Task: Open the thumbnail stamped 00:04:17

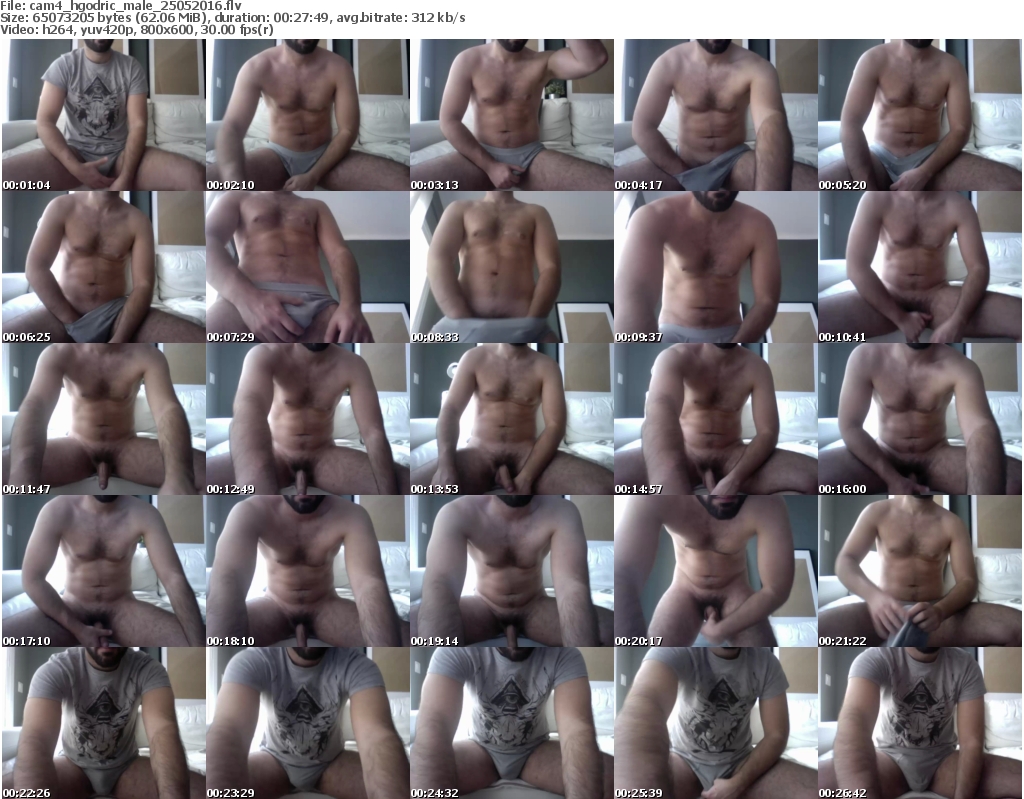Action: point(716,115)
